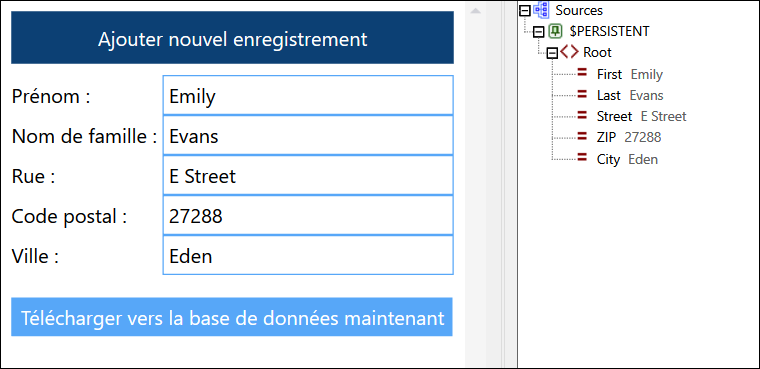Collapse the Sources tree node

[x=525, y=11]
